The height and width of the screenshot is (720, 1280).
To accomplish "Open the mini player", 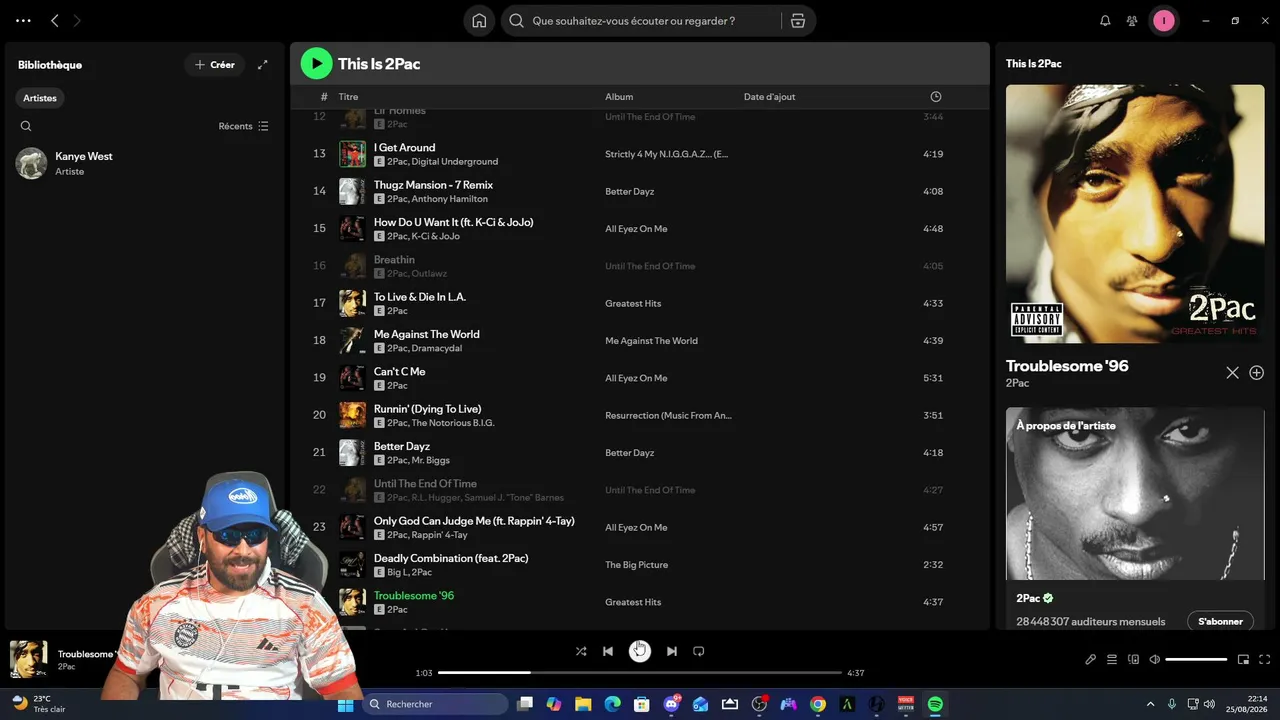I will (x=1243, y=660).
